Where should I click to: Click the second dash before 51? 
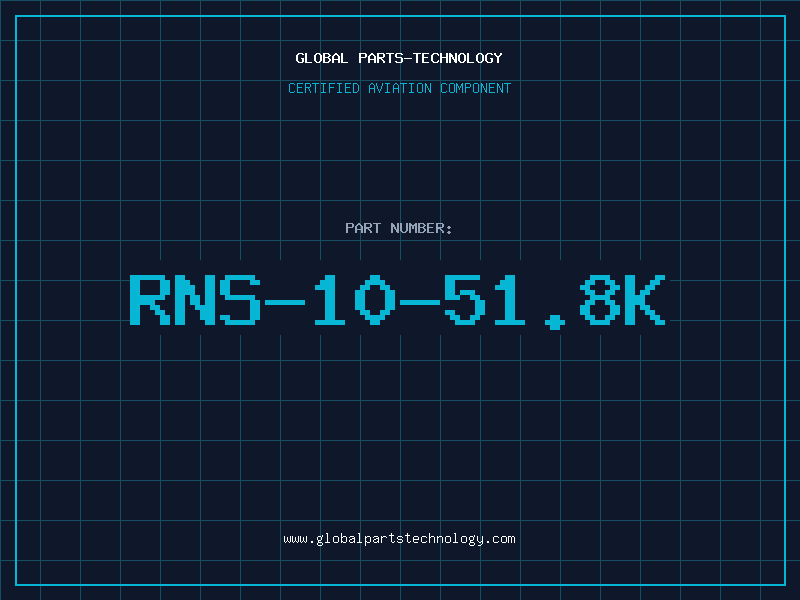(x=420, y=303)
